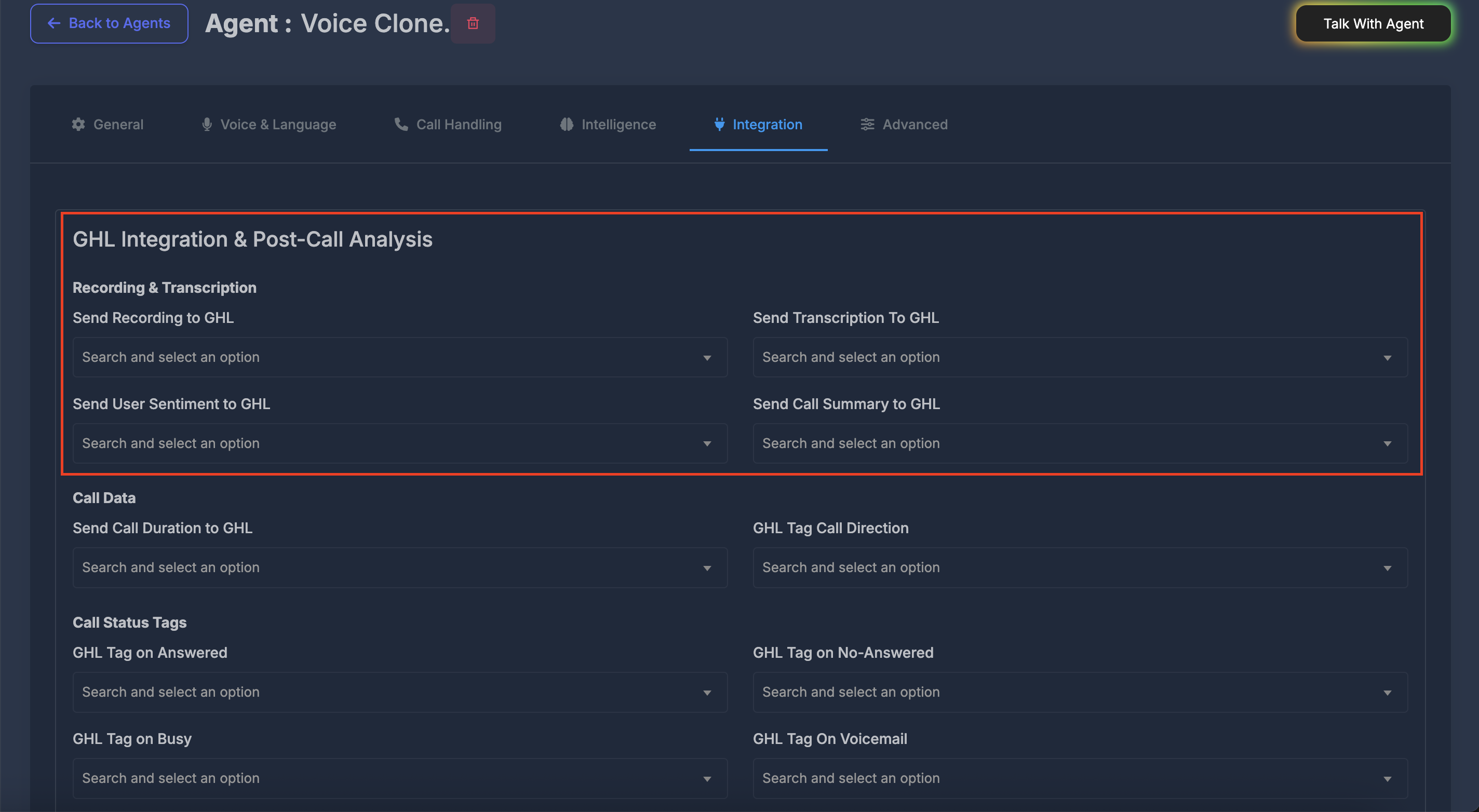Expand Send Recording to GHL dropdown arrow
This screenshot has width=1479, height=812.
[x=707, y=358]
